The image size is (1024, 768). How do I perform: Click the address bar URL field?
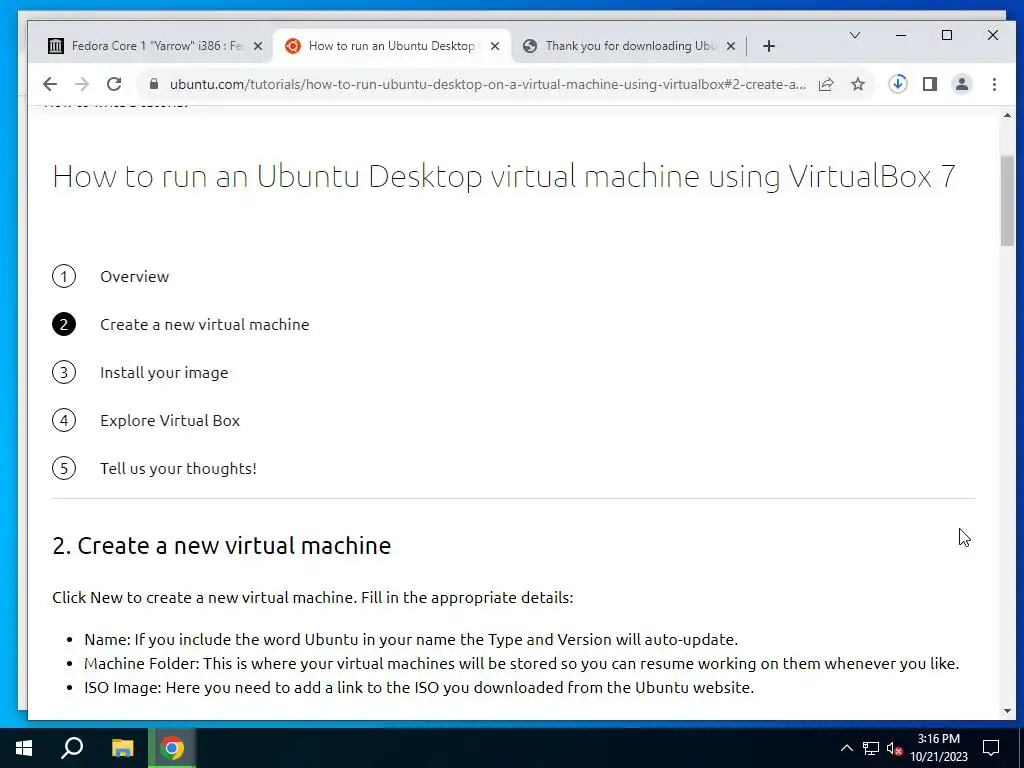pyautogui.click(x=487, y=84)
